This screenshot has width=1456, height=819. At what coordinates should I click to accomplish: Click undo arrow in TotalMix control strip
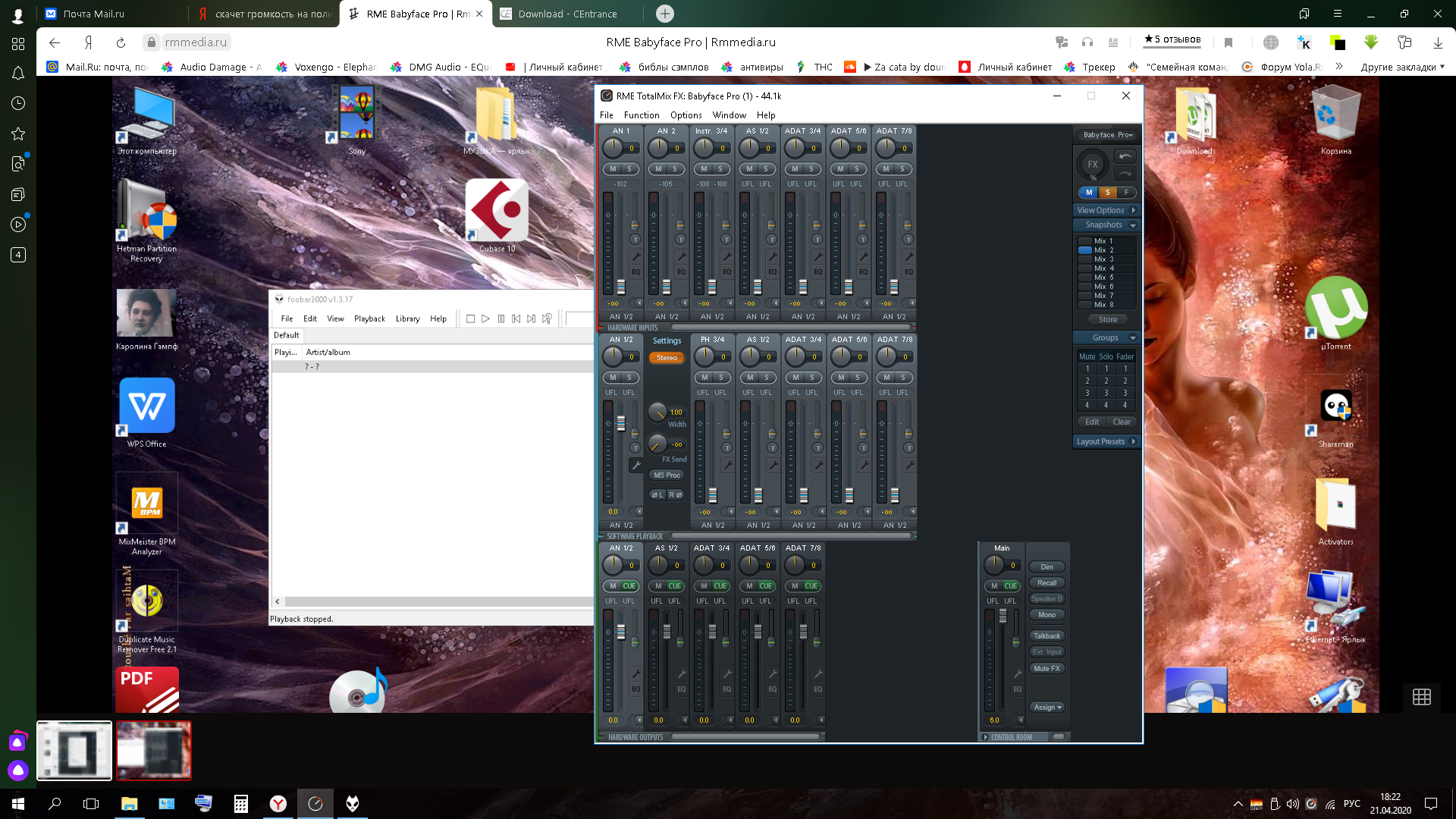(x=1125, y=156)
